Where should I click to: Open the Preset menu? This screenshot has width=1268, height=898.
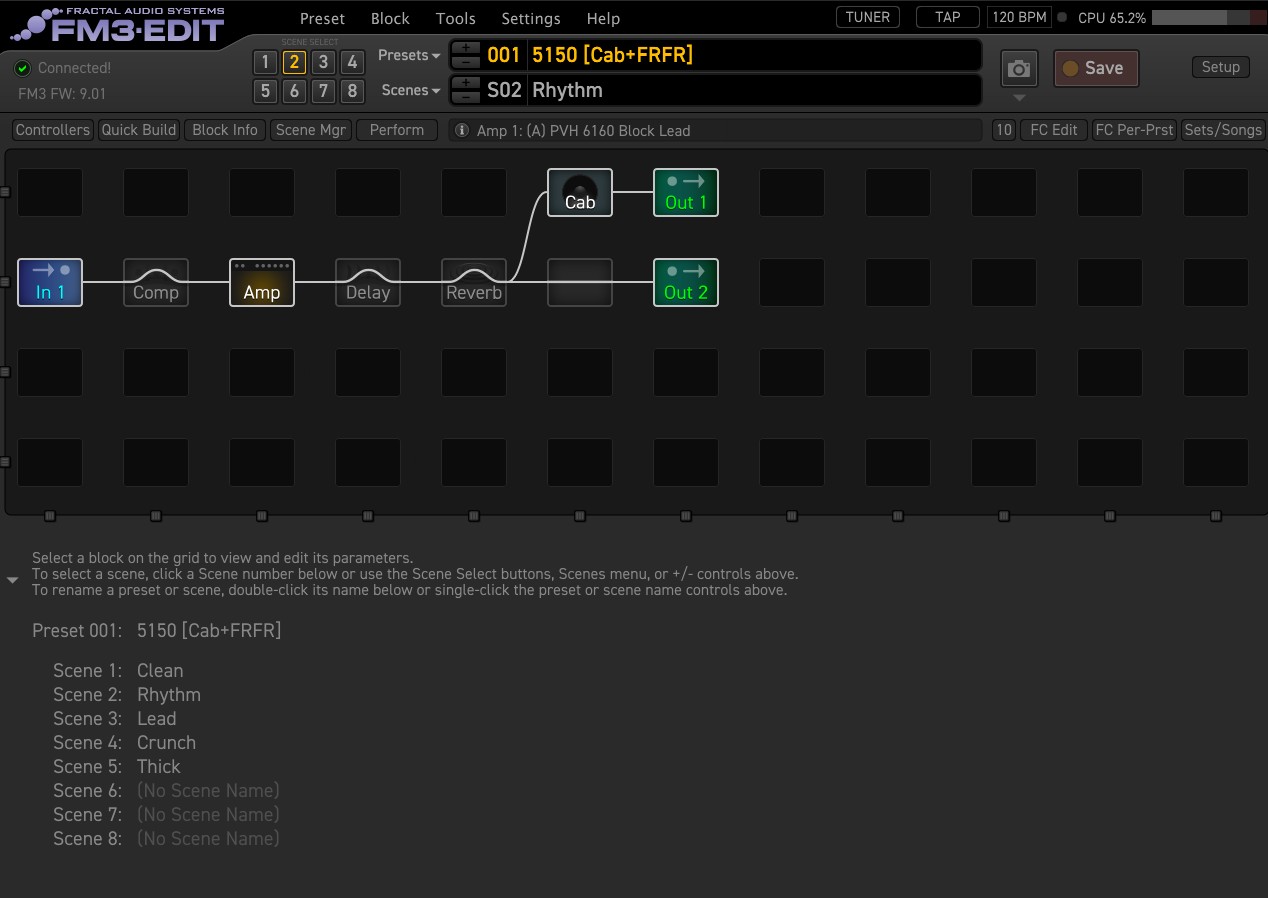(322, 18)
